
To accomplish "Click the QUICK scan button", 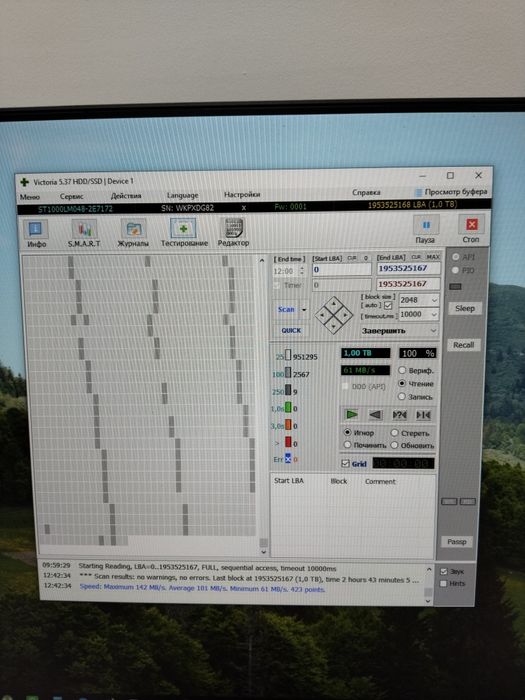I will 291,330.
